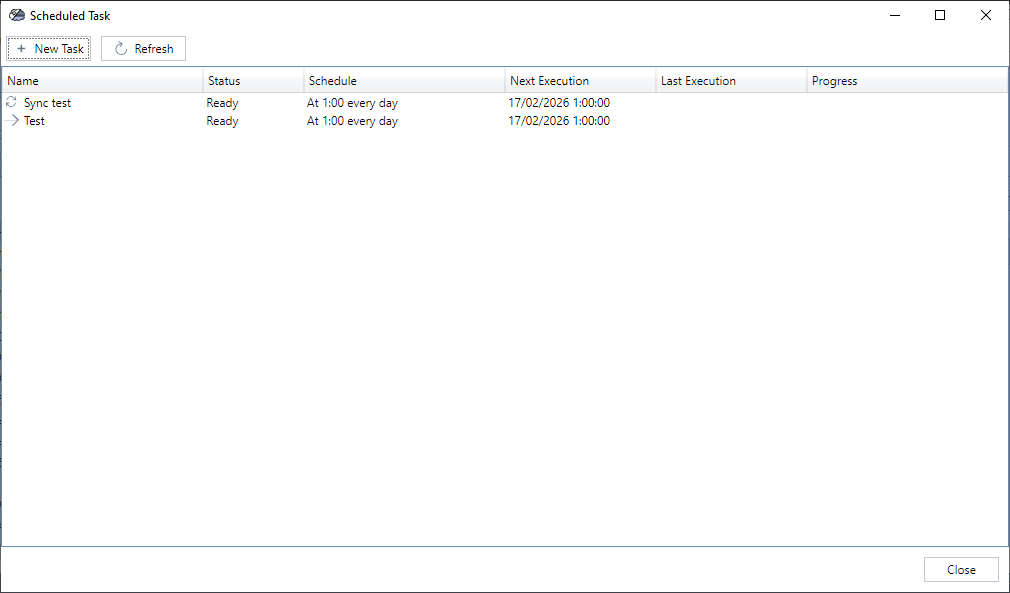Dismiss the dialog via Close button
The image size is (1010, 593).
[960, 569]
